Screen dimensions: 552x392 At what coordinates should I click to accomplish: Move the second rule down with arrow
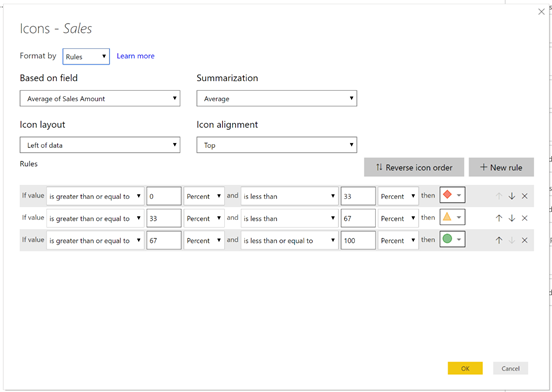pyautogui.click(x=512, y=218)
